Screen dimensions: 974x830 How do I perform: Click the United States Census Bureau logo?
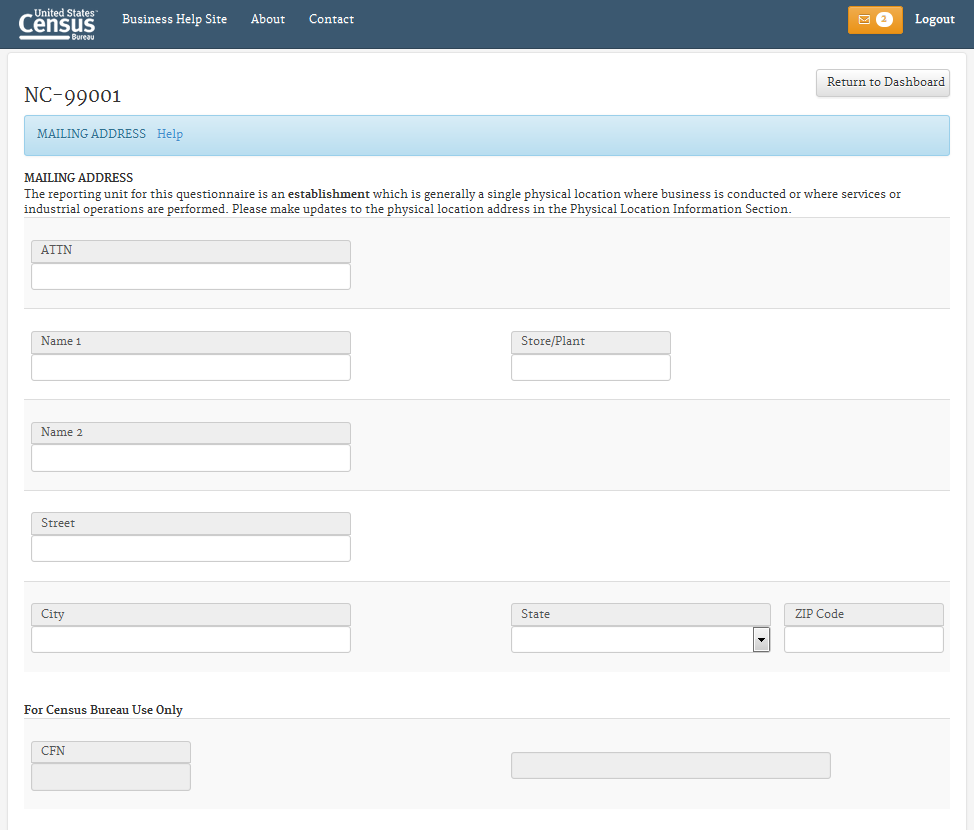pyautogui.click(x=58, y=22)
